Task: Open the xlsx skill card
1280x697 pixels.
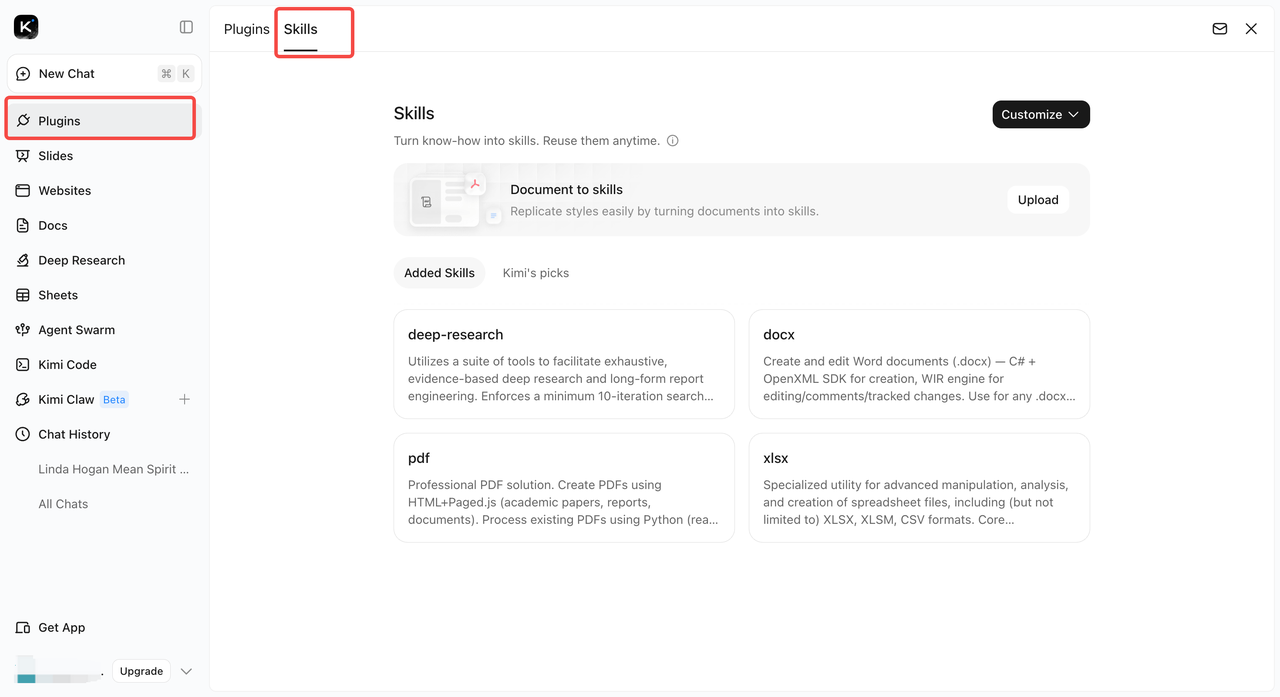Action: 919,488
